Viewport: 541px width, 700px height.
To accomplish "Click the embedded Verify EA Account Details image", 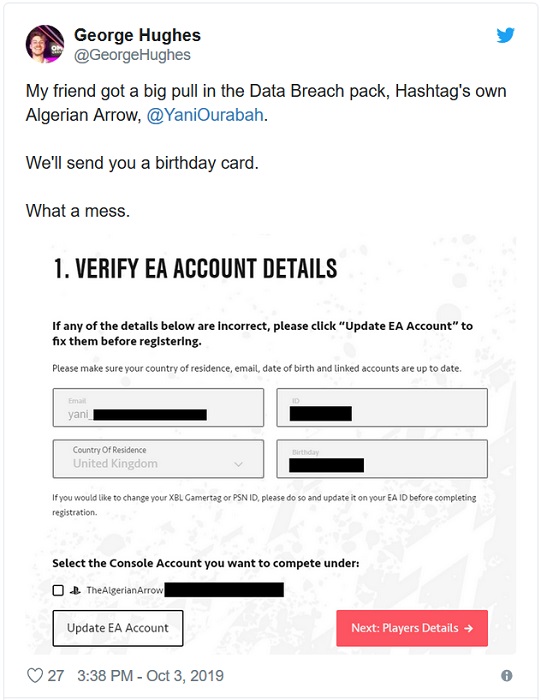I will click(270, 444).
